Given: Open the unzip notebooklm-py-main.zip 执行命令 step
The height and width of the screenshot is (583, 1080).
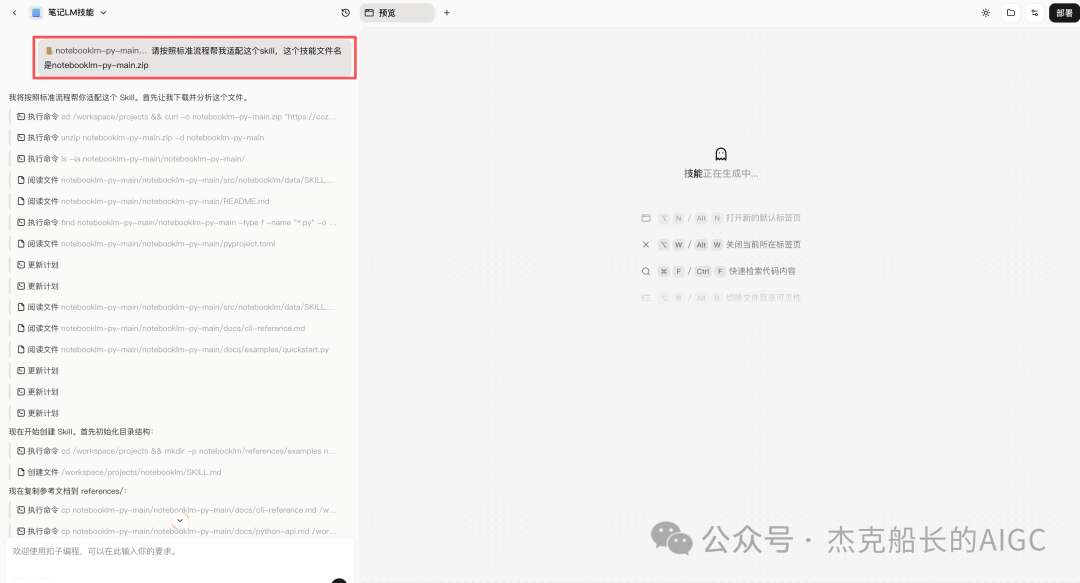Looking at the screenshot, I should coord(141,137).
